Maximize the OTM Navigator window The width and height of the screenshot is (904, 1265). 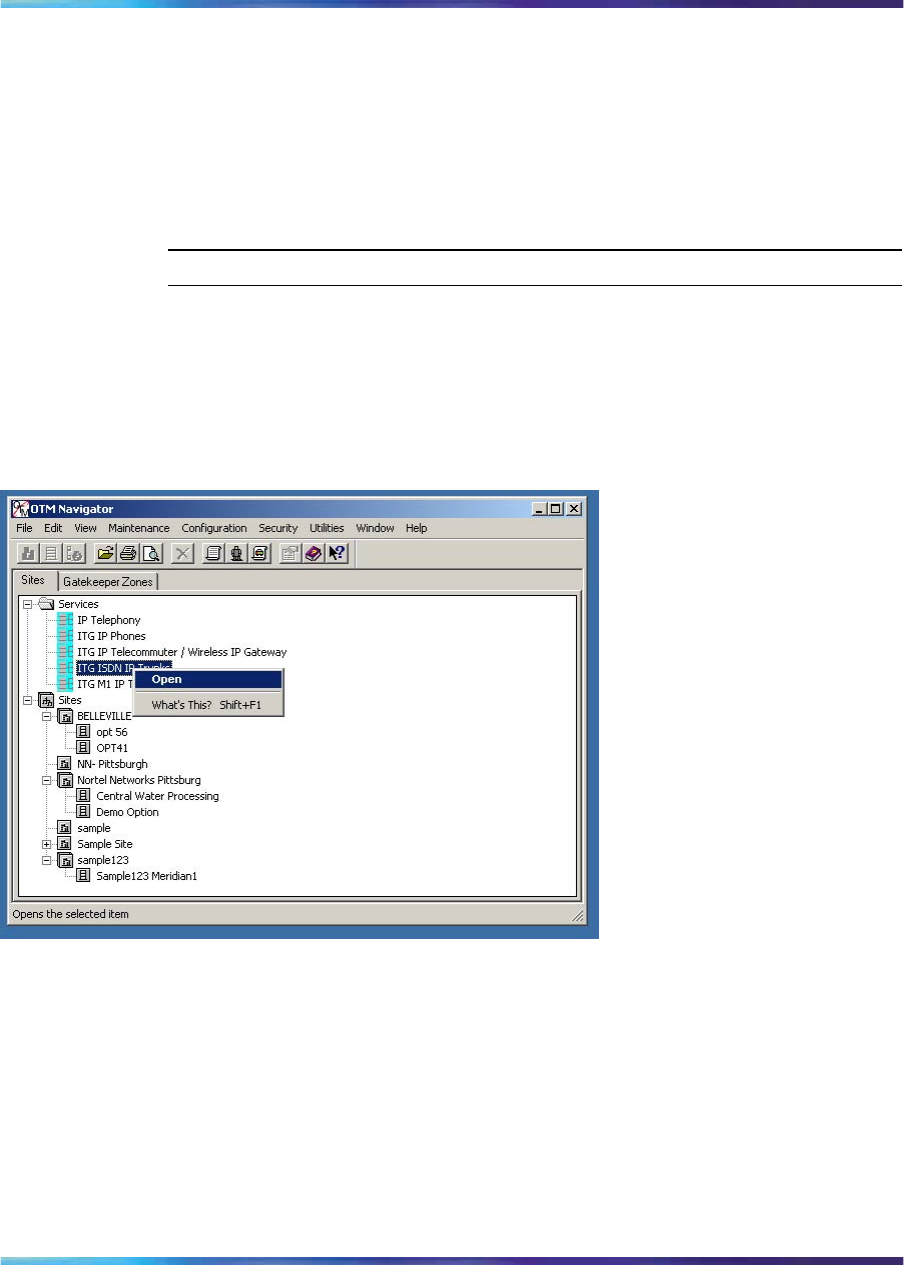pyautogui.click(x=557, y=508)
